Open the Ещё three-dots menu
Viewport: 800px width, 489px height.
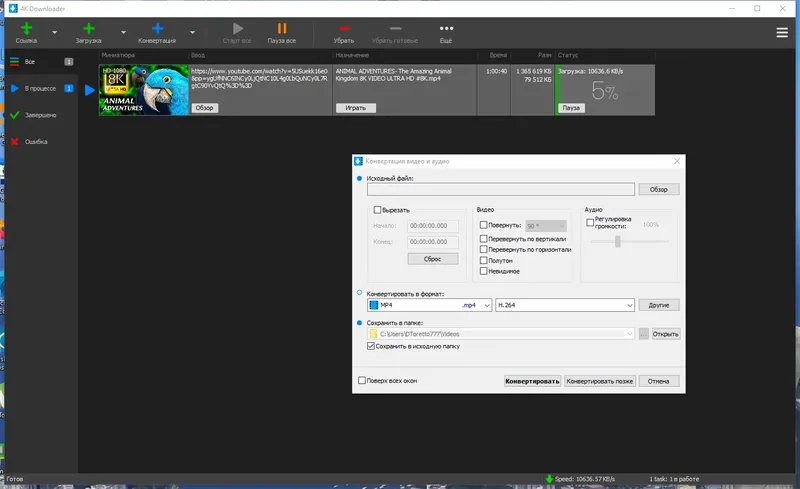[x=446, y=28]
